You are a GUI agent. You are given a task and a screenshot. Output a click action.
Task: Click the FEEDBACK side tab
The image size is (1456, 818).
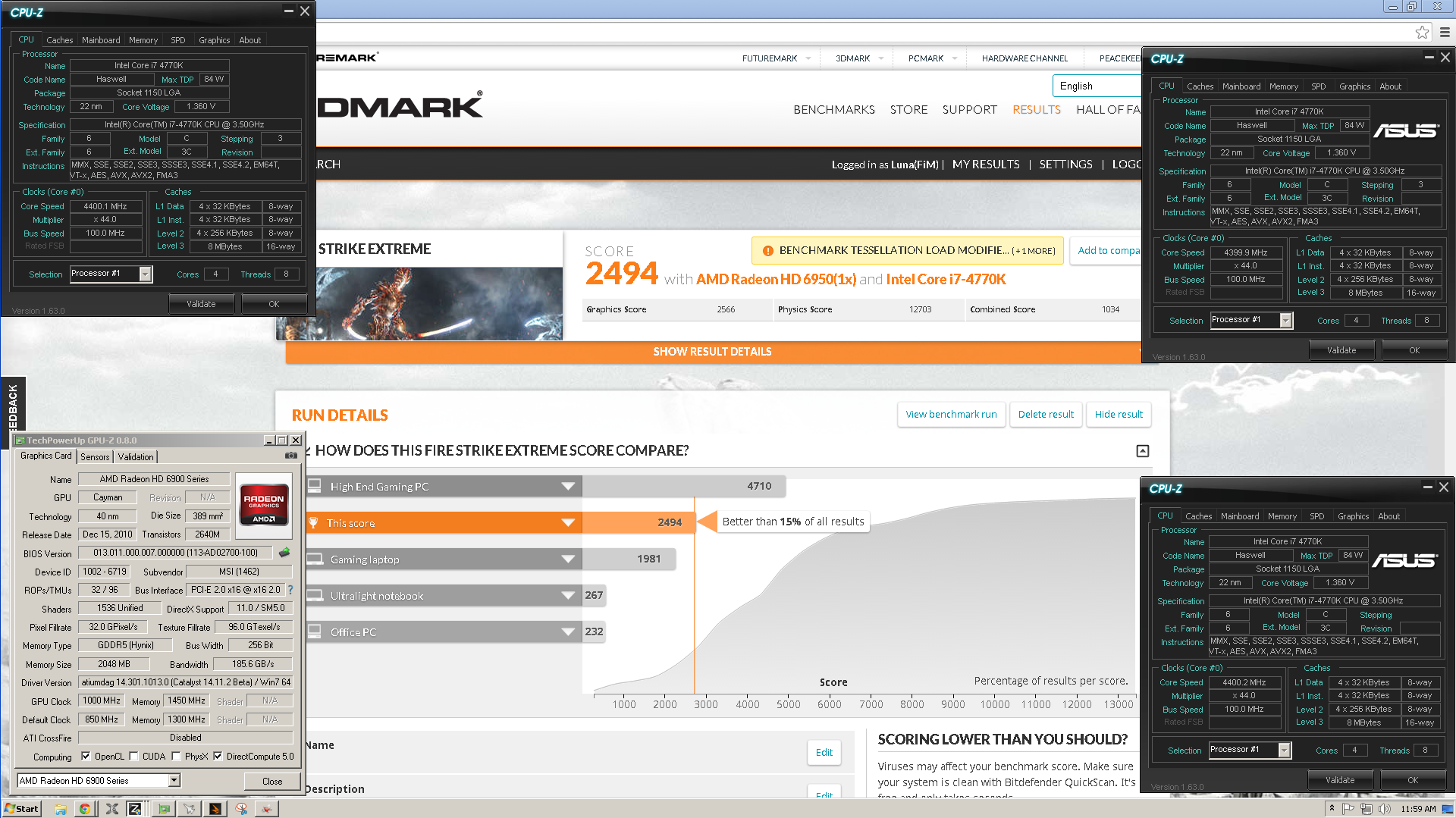(x=12, y=406)
